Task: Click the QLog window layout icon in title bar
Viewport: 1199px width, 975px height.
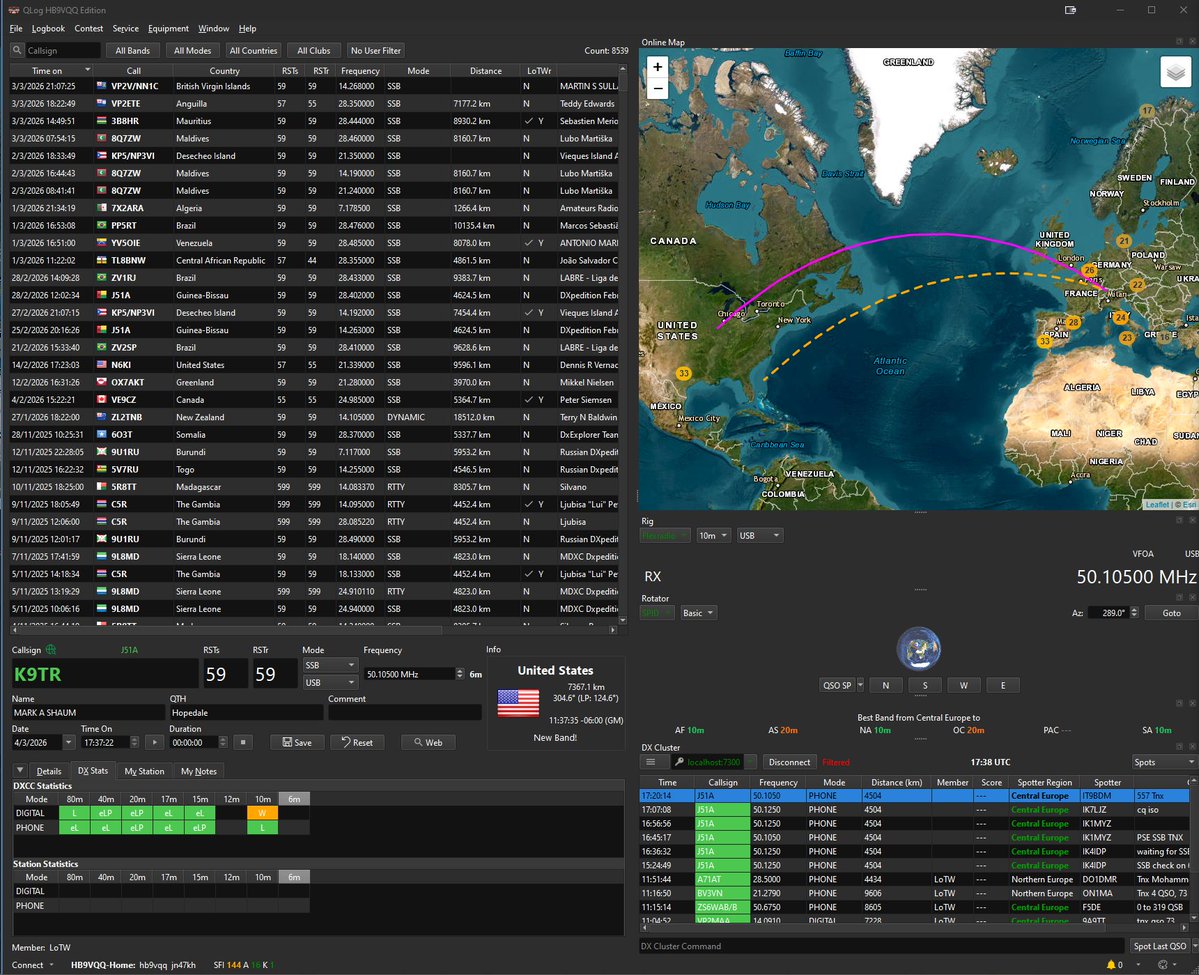Action: 1070,10
